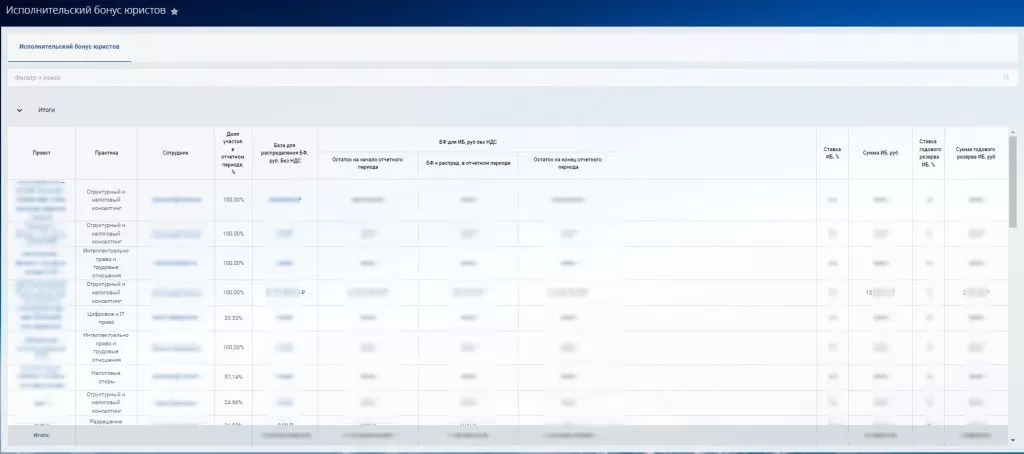Screen dimensions: 1024x454
Task: Select the Цифровое и IT право practice cell
Action: pyautogui.click(x=106, y=317)
